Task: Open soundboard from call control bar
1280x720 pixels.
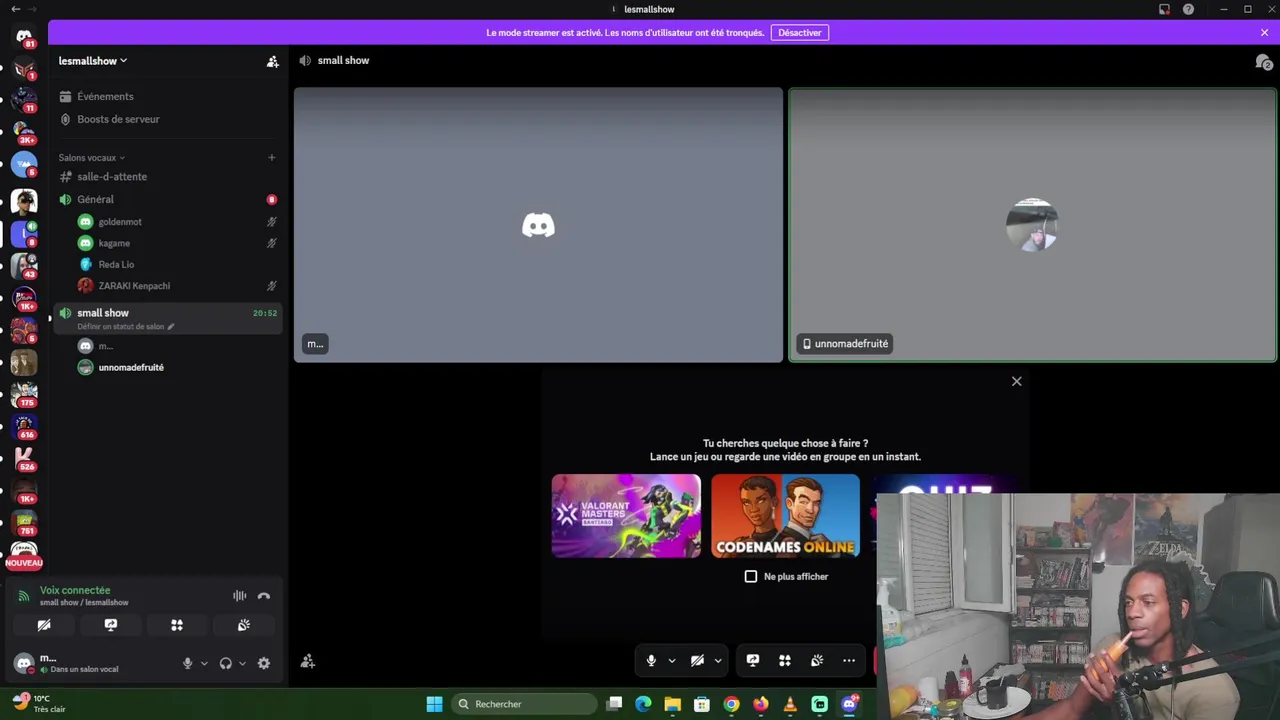Action: pos(817,661)
